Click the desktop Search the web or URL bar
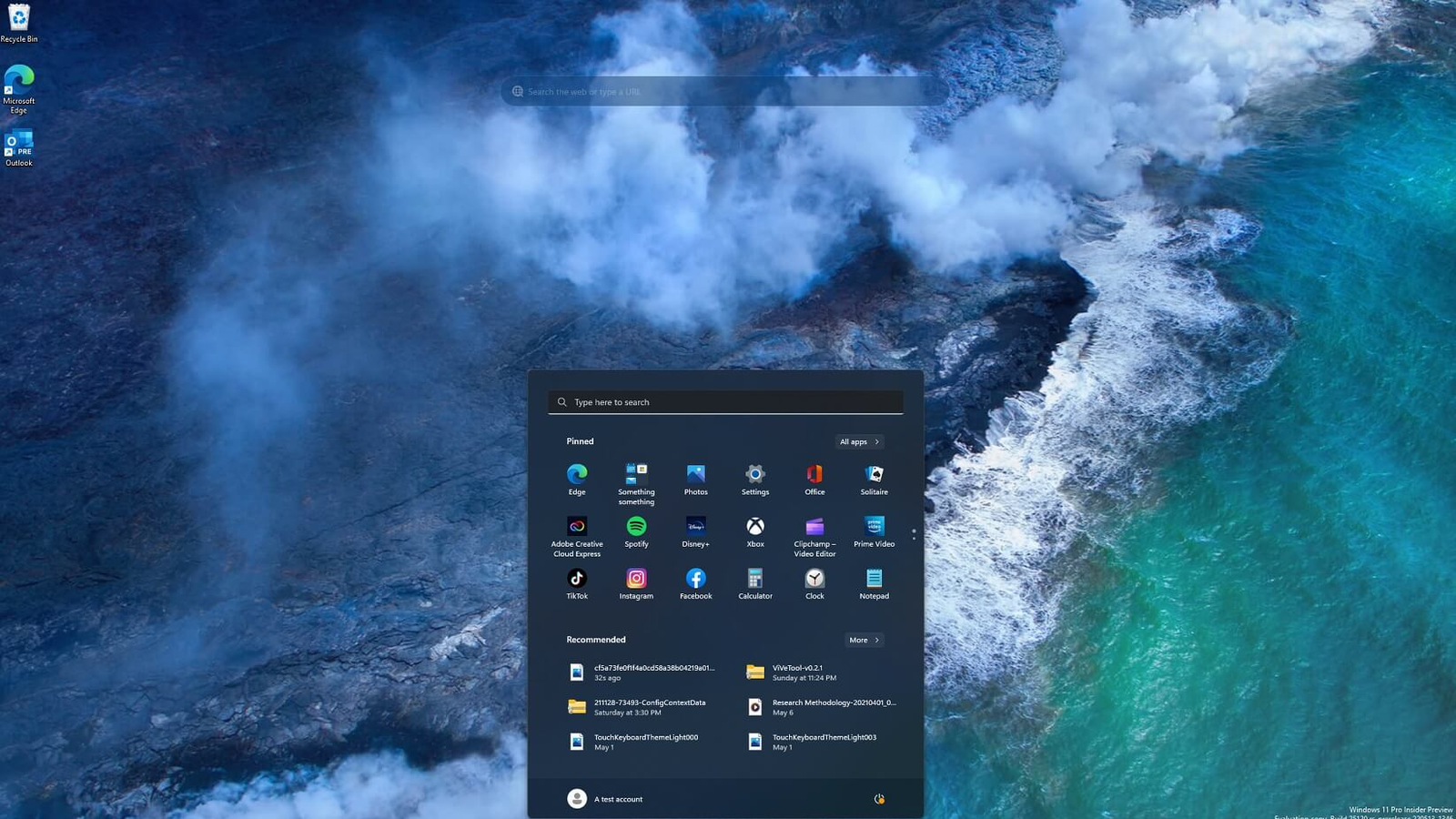Viewport: 1456px width, 819px height. (x=724, y=91)
